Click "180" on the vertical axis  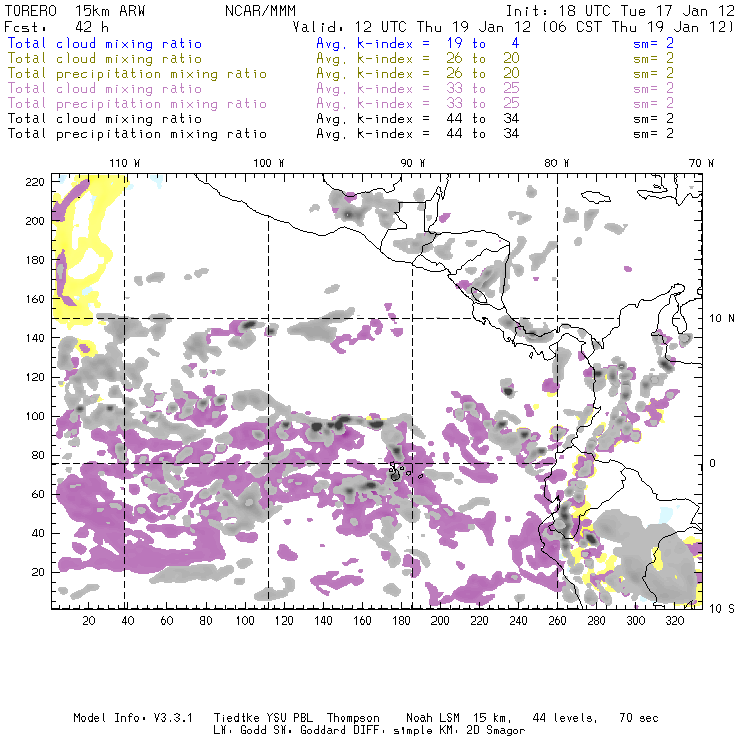pyautogui.click(x=34, y=260)
